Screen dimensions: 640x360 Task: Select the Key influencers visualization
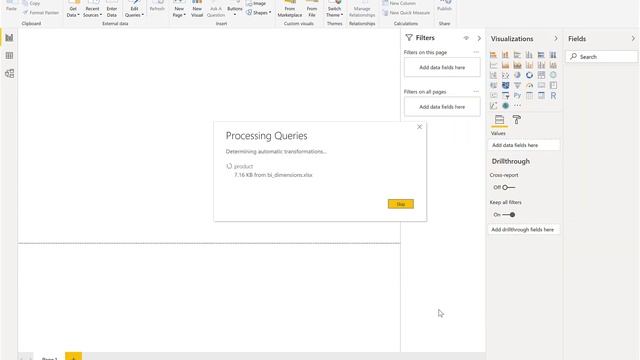493,106
